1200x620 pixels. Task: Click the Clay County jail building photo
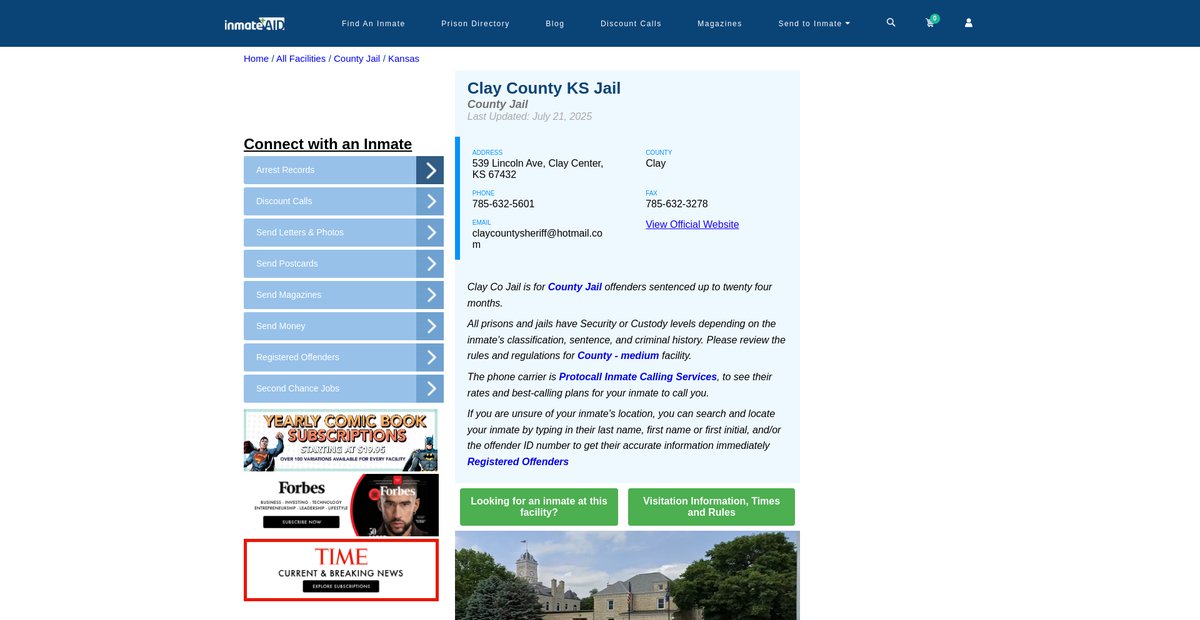coord(627,575)
